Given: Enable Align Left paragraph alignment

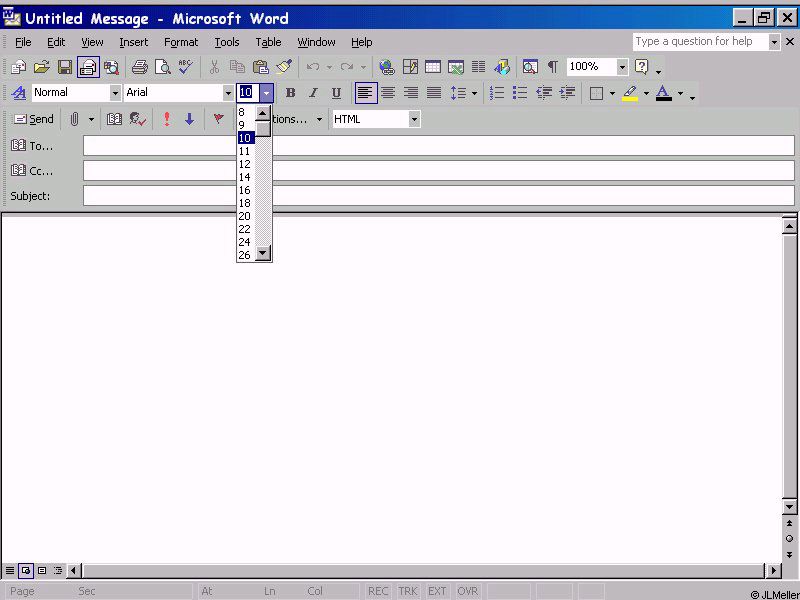Looking at the screenshot, I should (x=366, y=93).
